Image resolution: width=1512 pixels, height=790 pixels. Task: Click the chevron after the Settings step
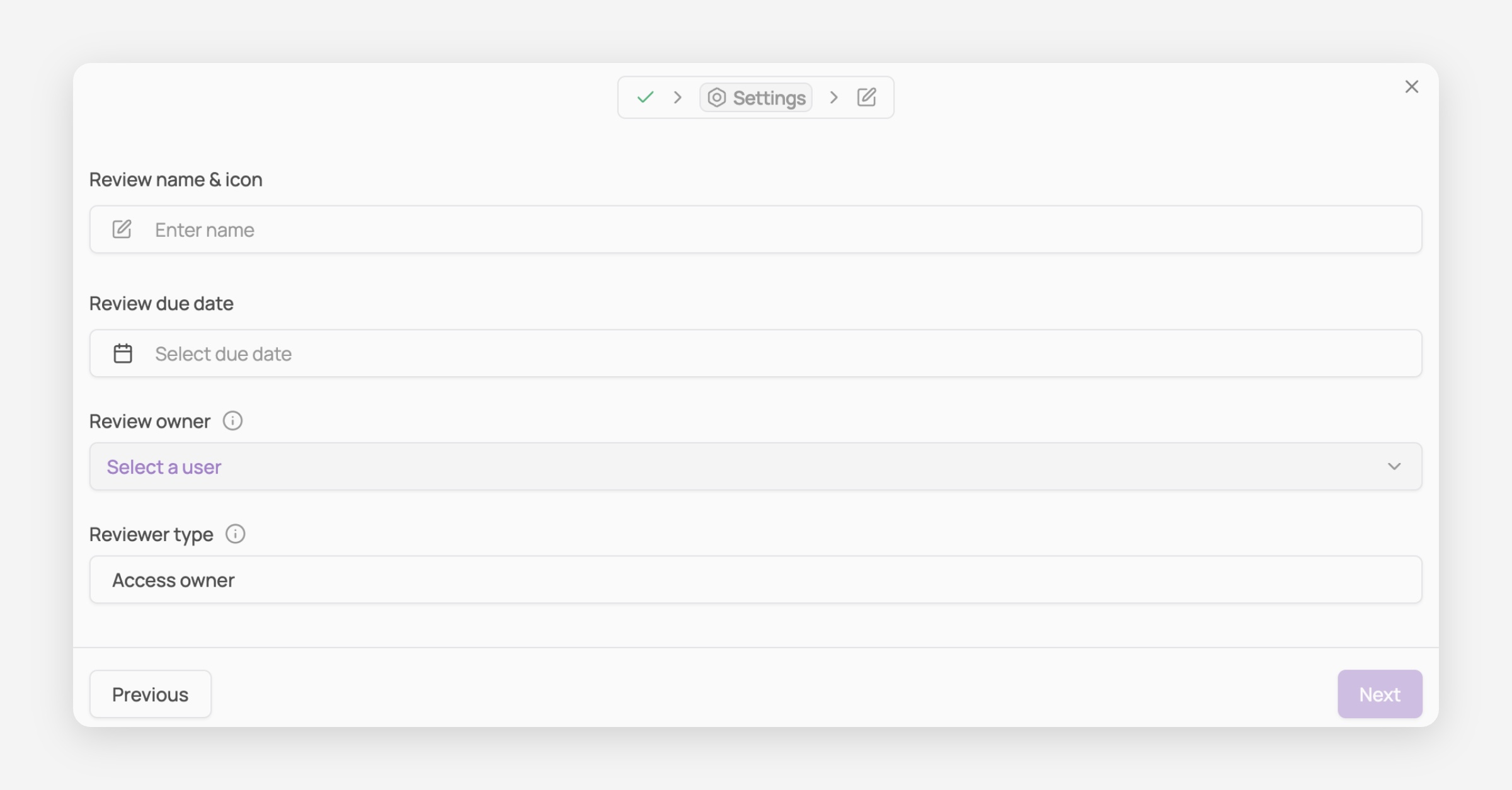833,98
